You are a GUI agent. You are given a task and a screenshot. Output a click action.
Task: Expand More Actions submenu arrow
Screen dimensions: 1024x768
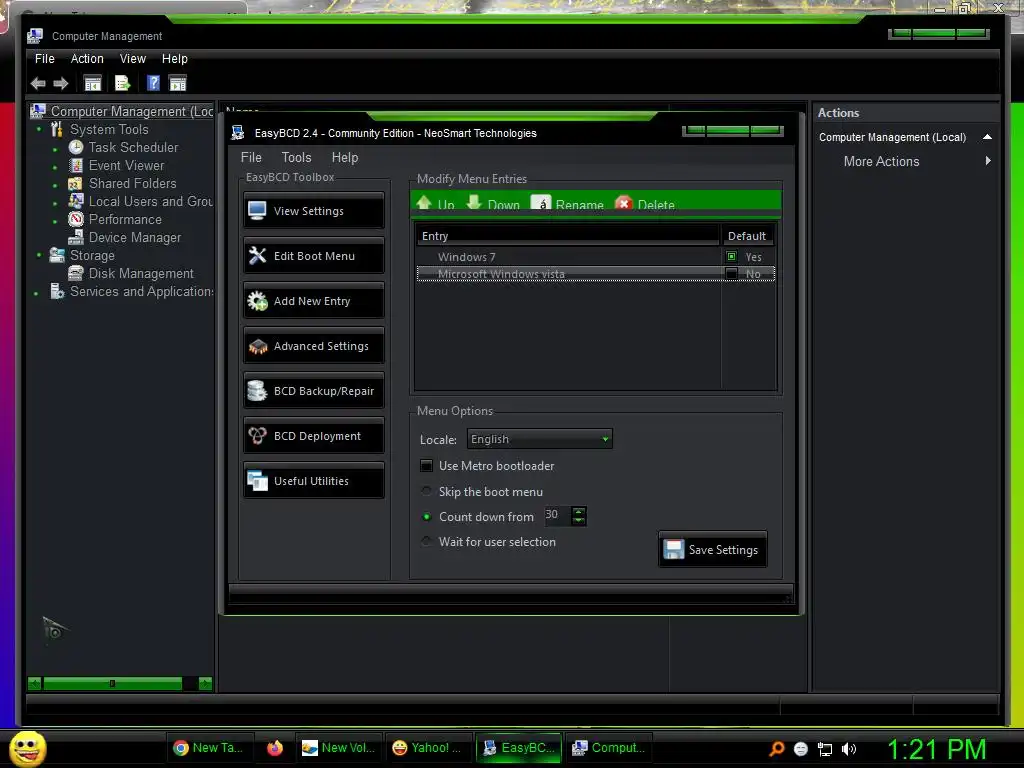pos(988,161)
